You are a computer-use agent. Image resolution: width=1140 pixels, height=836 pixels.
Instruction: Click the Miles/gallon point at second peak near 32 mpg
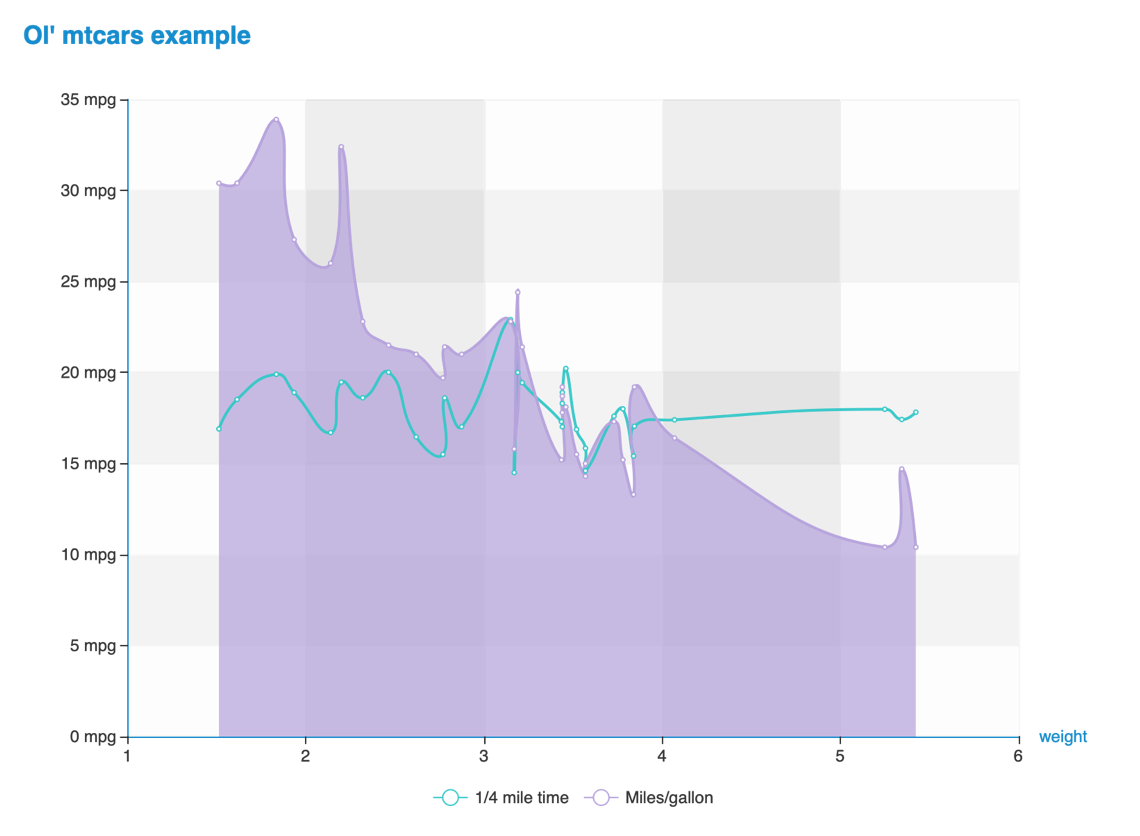(x=341, y=147)
